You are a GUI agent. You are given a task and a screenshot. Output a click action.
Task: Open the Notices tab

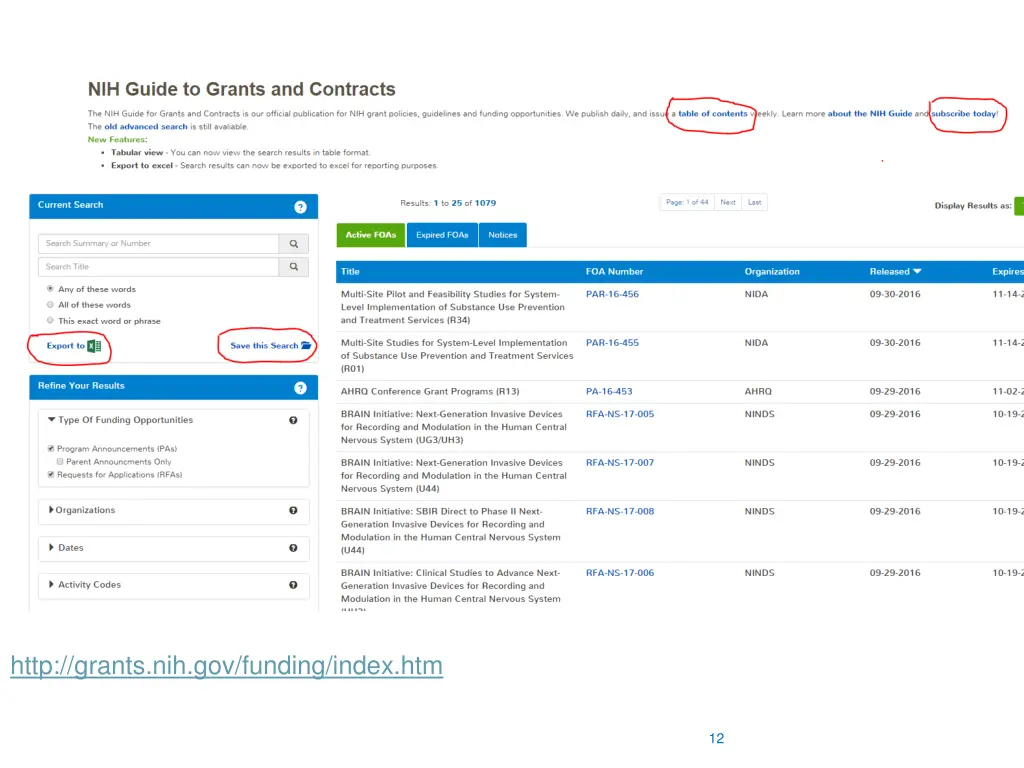[x=502, y=235]
